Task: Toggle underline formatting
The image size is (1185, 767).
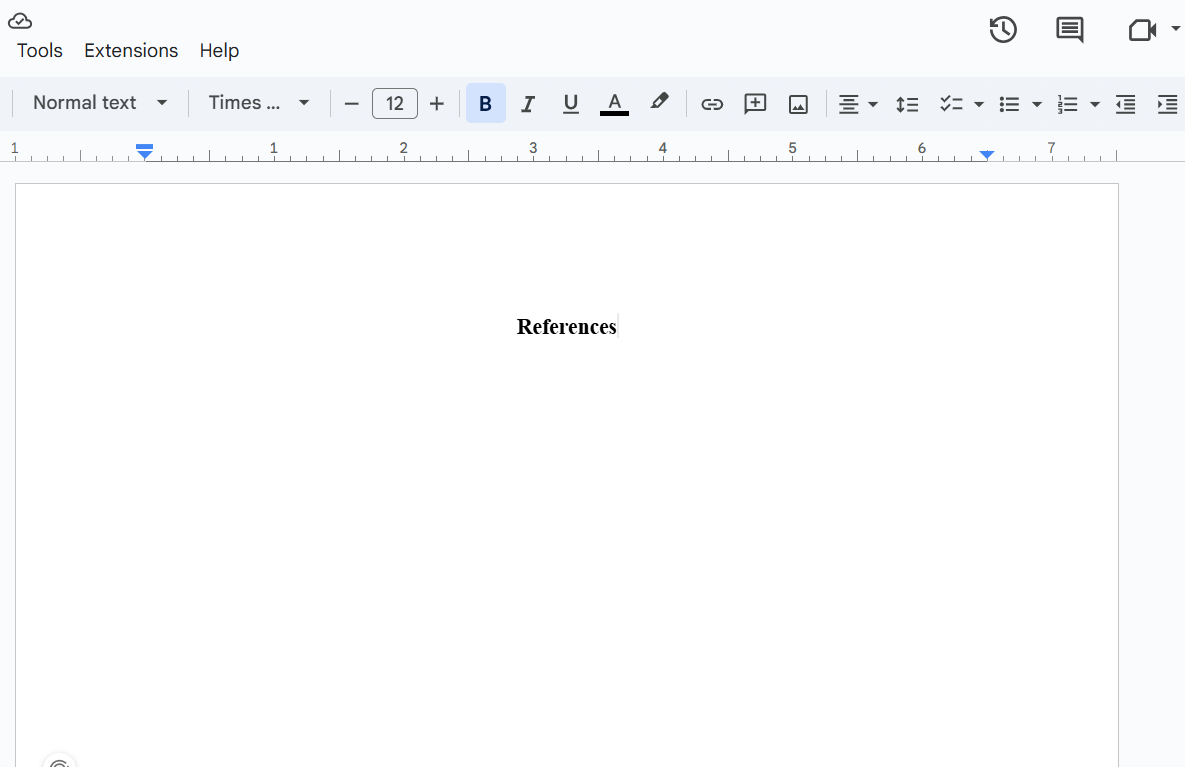Action: (570, 103)
